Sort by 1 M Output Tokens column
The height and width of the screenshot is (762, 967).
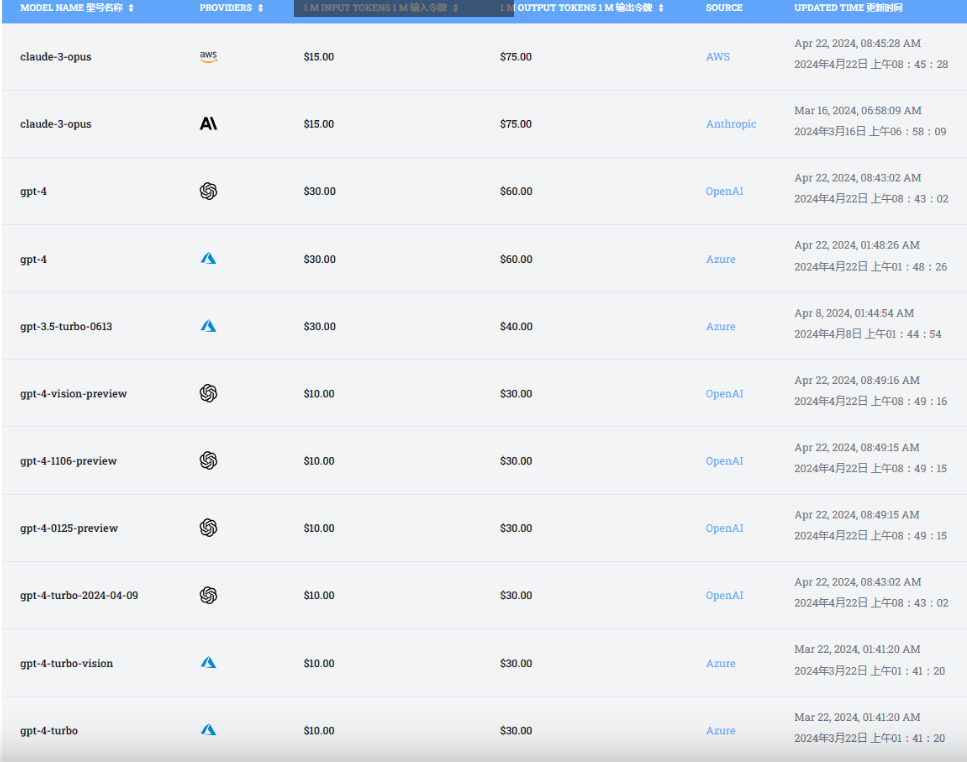click(x=661, y=8)
